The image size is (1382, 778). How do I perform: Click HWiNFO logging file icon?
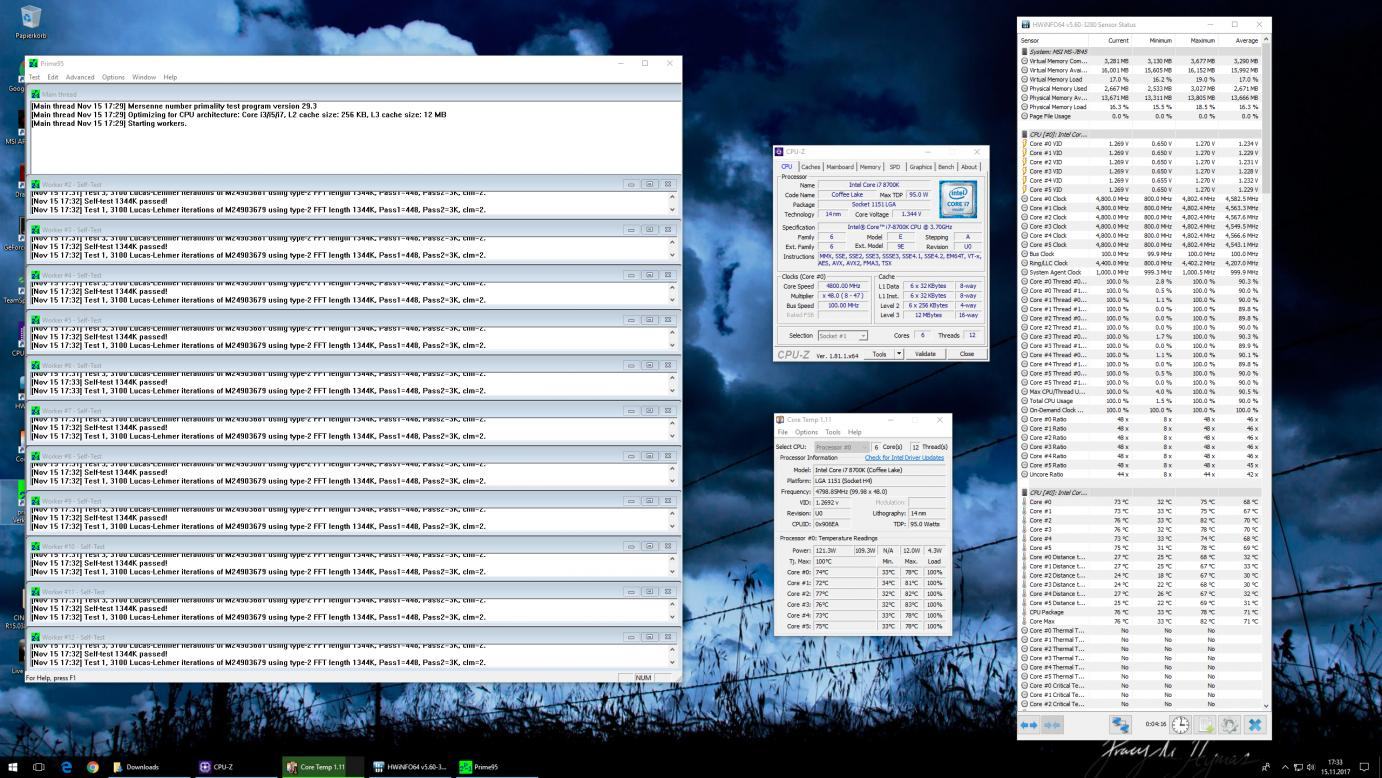pyautogui.click(x=1206, y=724)
